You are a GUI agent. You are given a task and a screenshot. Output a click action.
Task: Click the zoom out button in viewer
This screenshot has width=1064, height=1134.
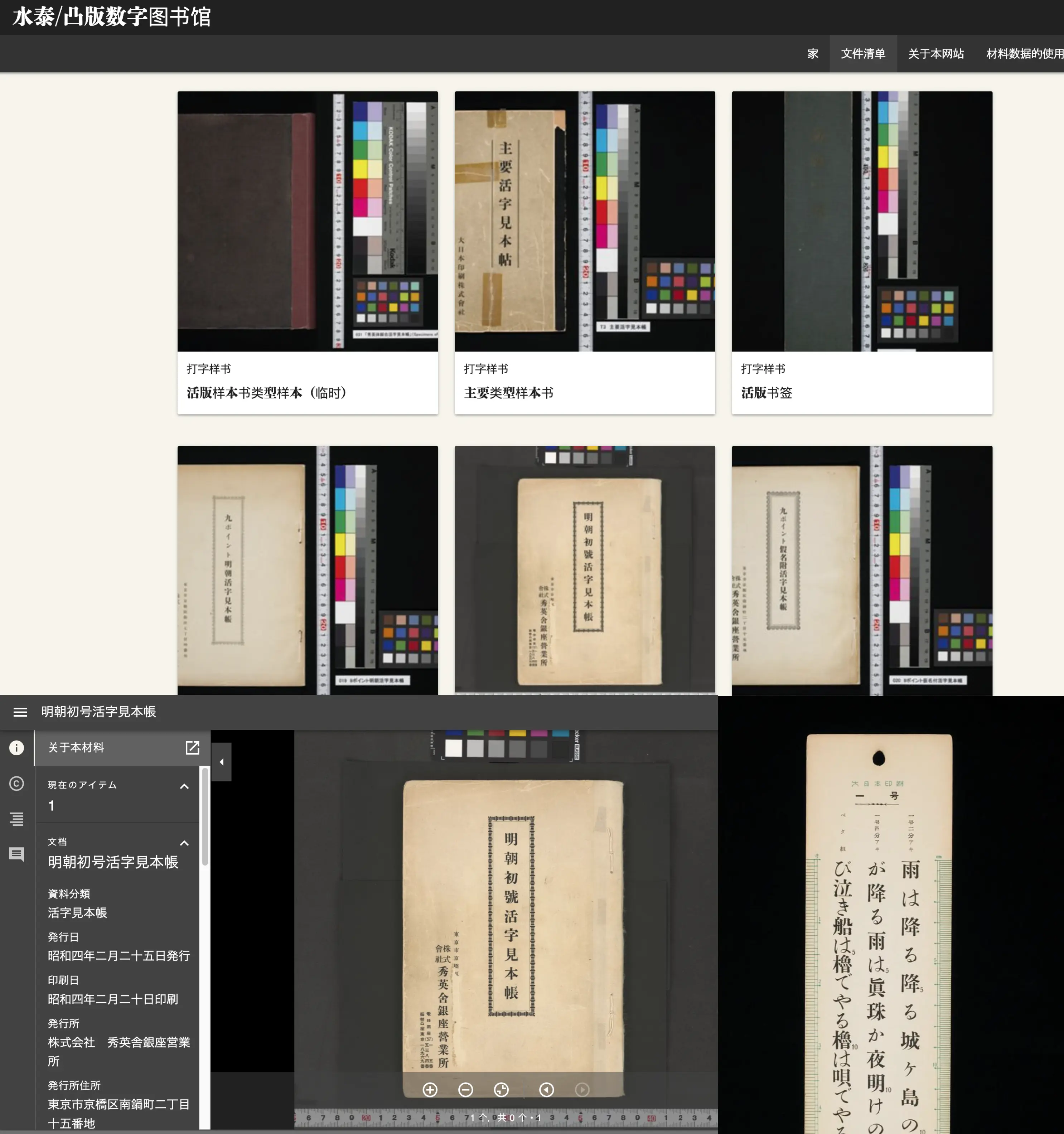[x=465, y=1090]
